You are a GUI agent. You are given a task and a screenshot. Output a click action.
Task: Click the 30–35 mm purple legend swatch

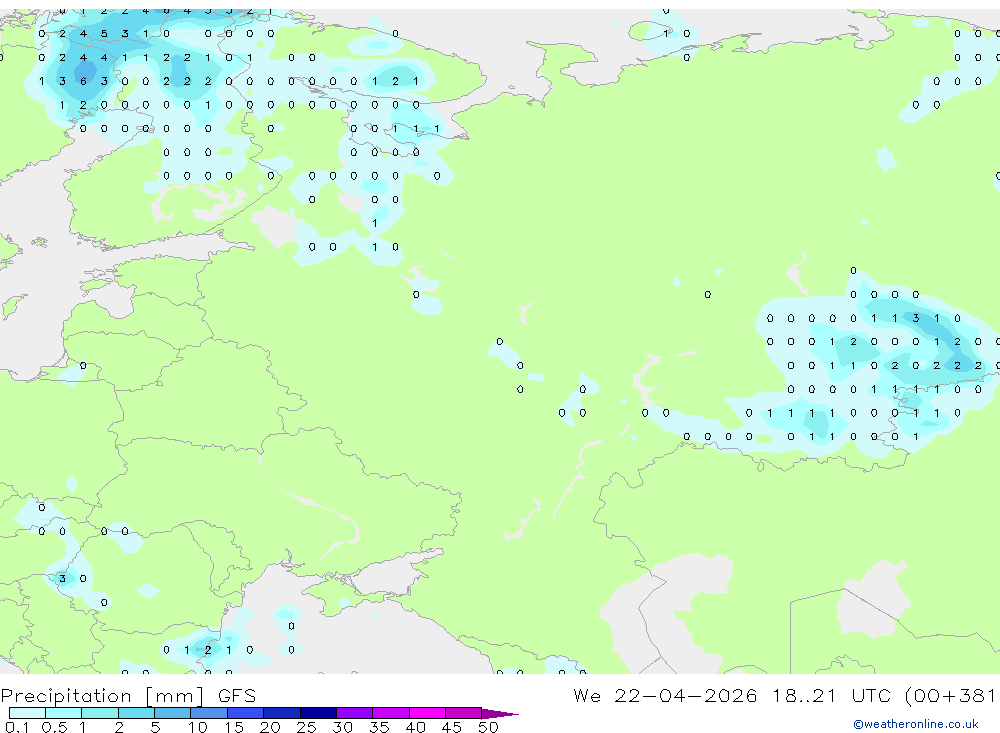point(355,713)
